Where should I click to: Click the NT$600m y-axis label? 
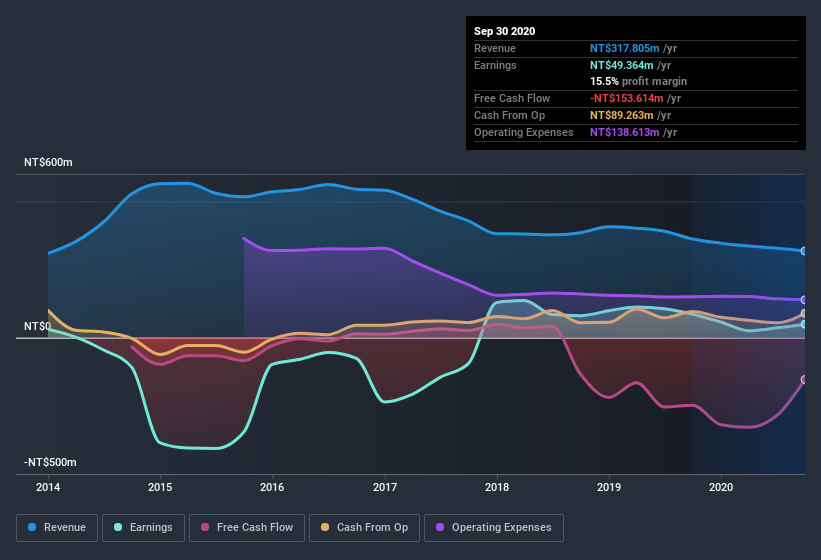coord(48,162)
